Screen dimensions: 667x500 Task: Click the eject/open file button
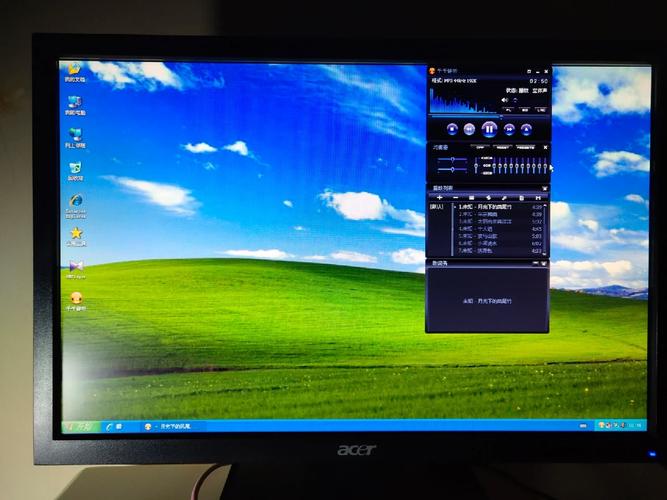(x=527, y=128)
